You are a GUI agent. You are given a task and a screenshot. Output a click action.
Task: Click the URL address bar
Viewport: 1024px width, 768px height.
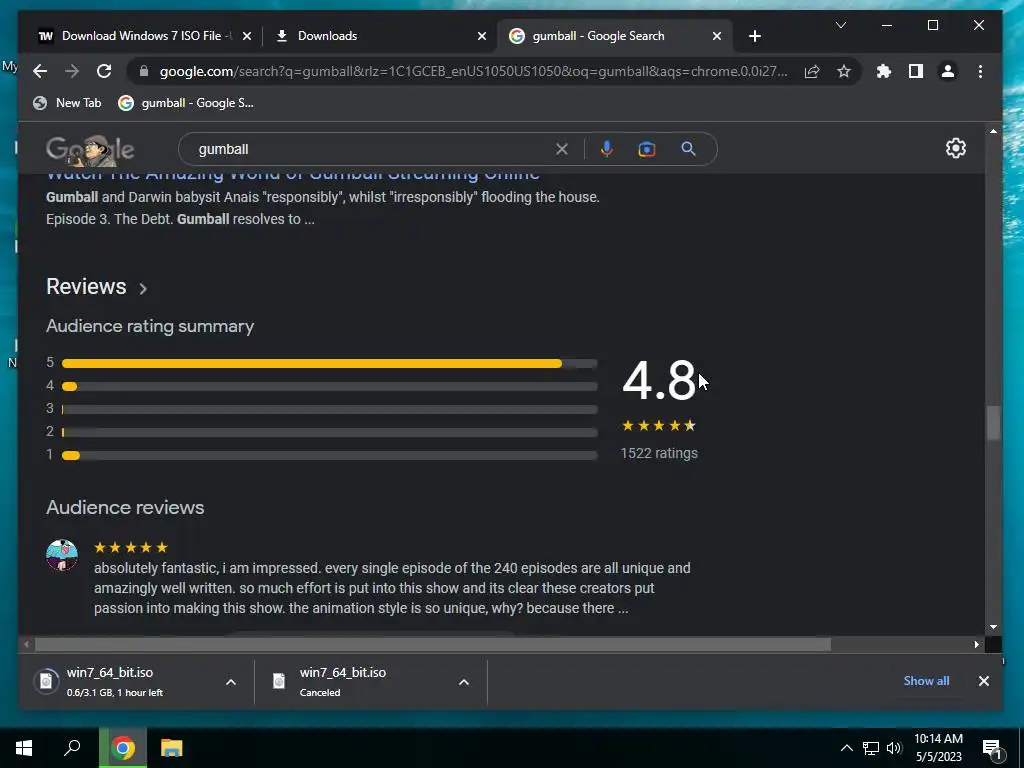point(473,71)
